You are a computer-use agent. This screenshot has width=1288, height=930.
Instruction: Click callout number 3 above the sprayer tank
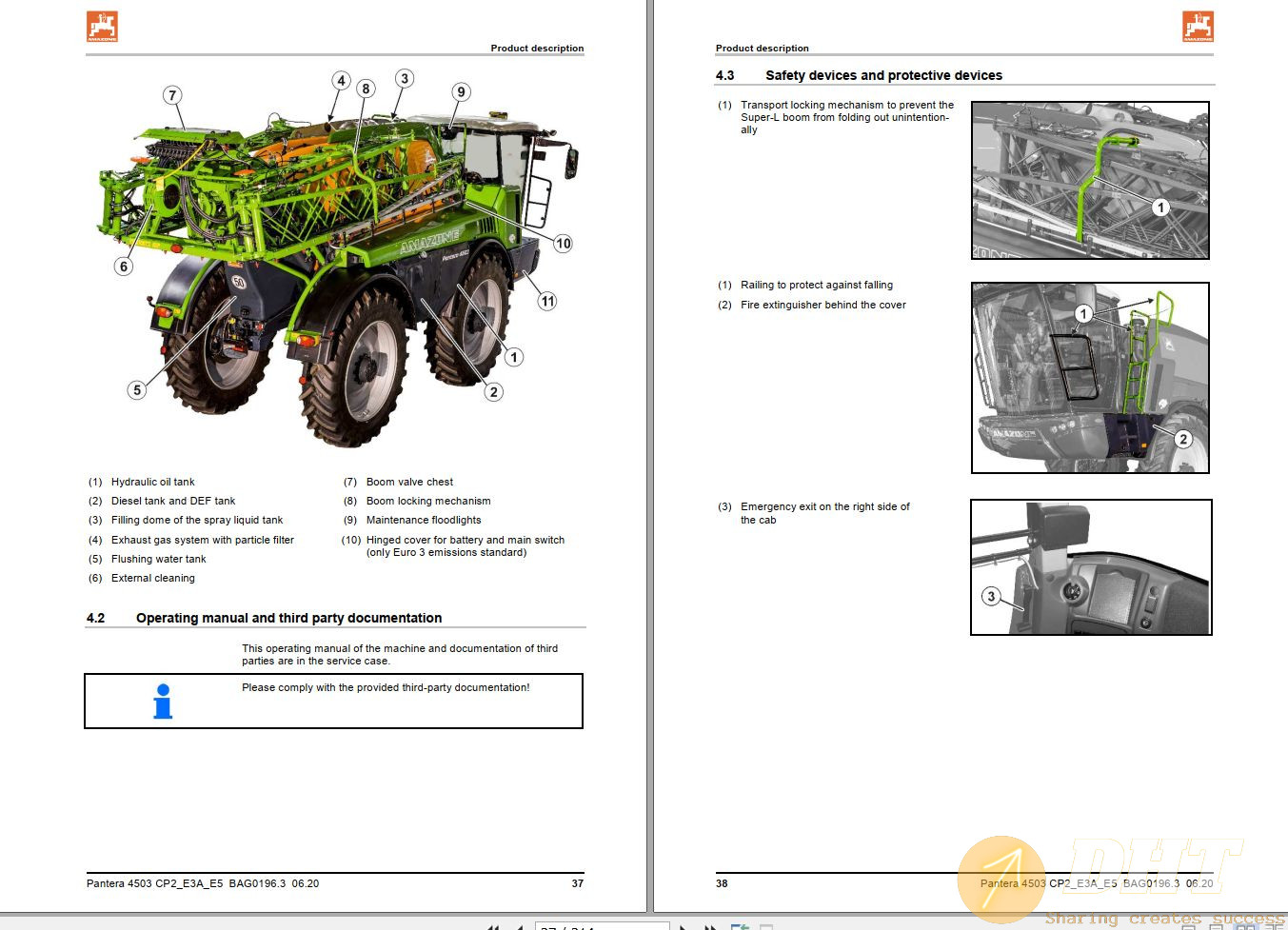[405, 78]
